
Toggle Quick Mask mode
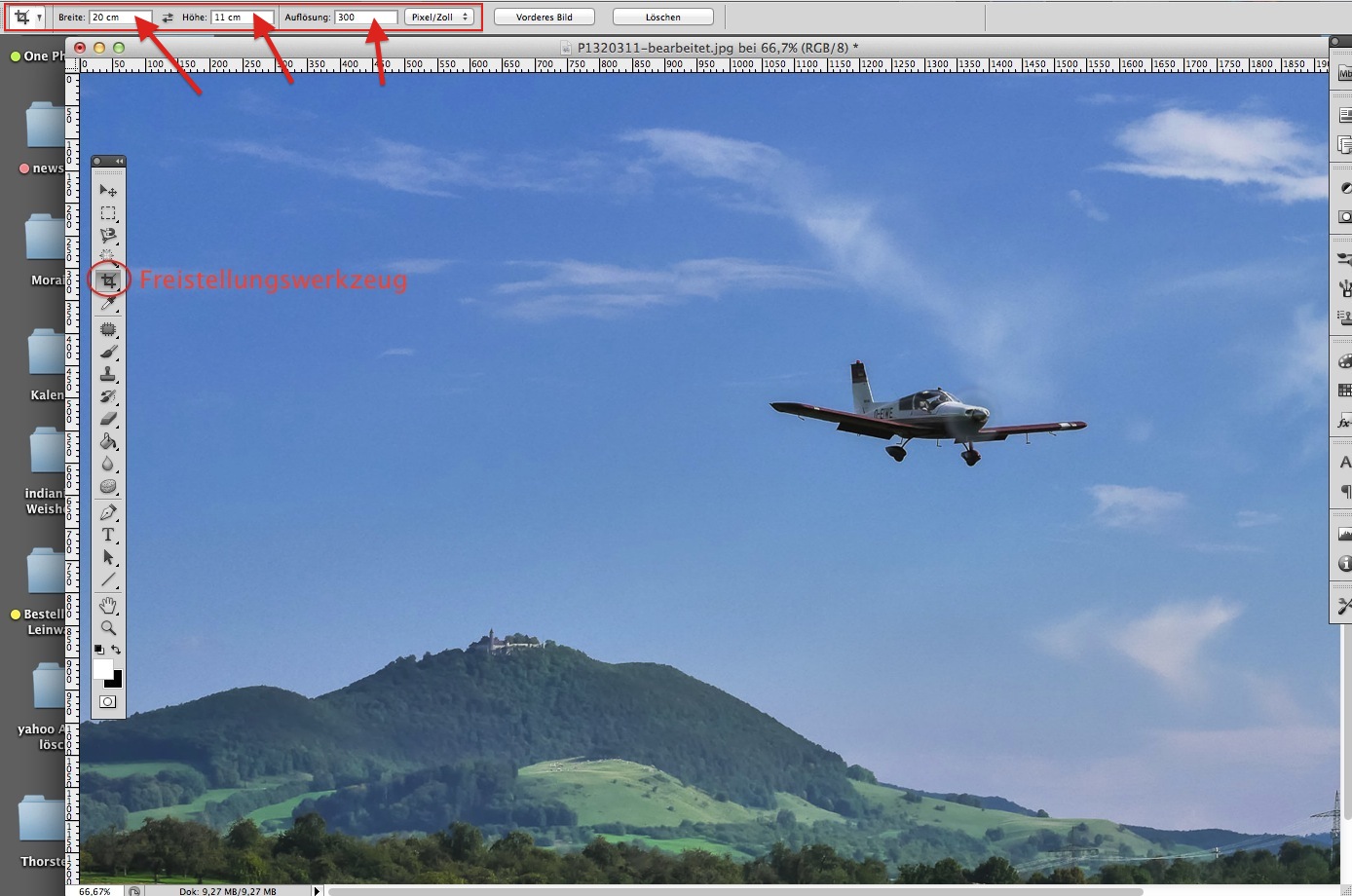coord(108,701)
